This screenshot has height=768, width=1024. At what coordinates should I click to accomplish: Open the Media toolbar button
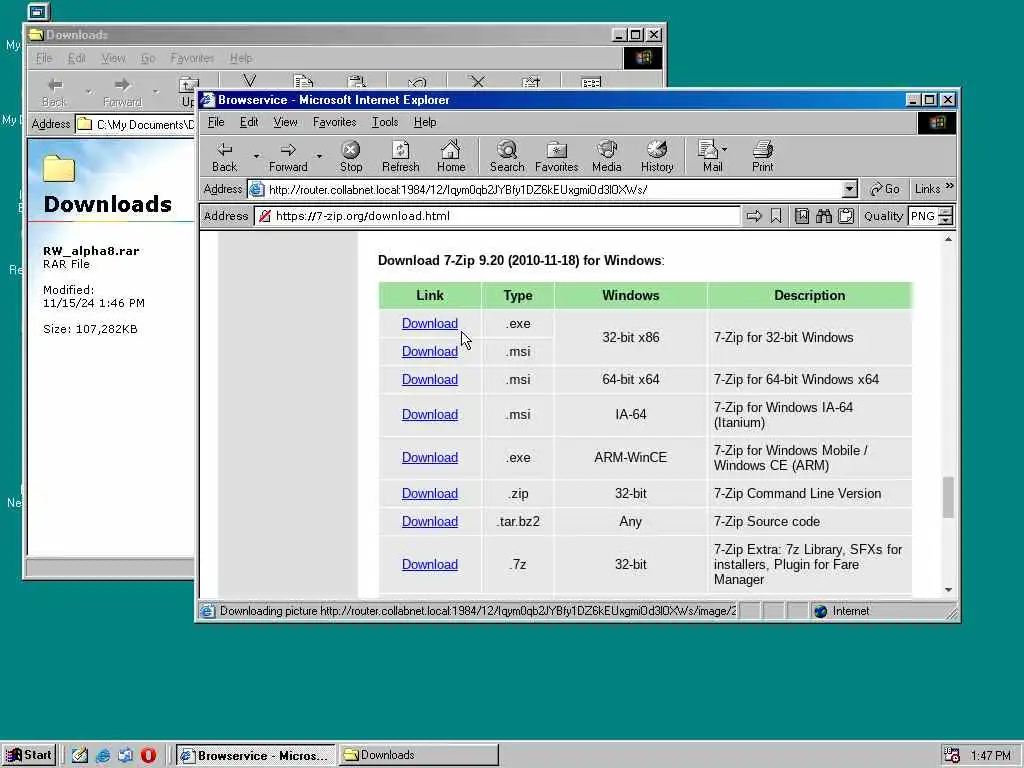pyautogui.click(x=607, y=157)
